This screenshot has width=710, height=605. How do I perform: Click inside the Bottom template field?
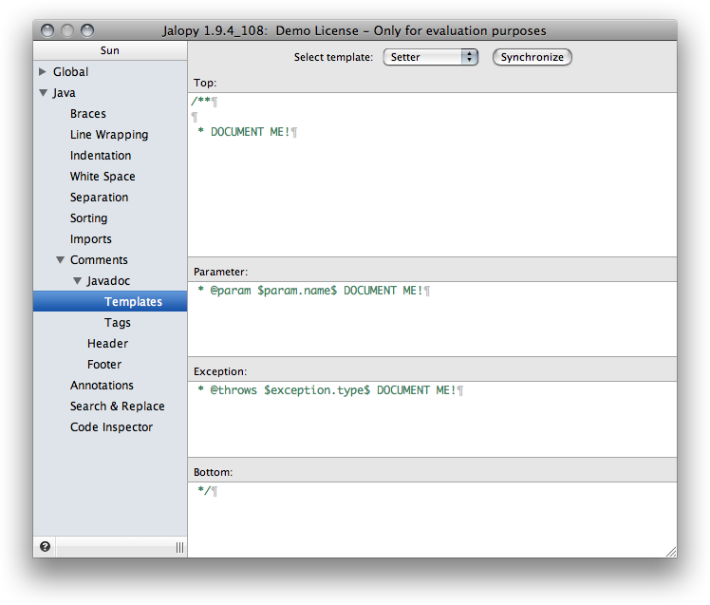coord(432,519)
